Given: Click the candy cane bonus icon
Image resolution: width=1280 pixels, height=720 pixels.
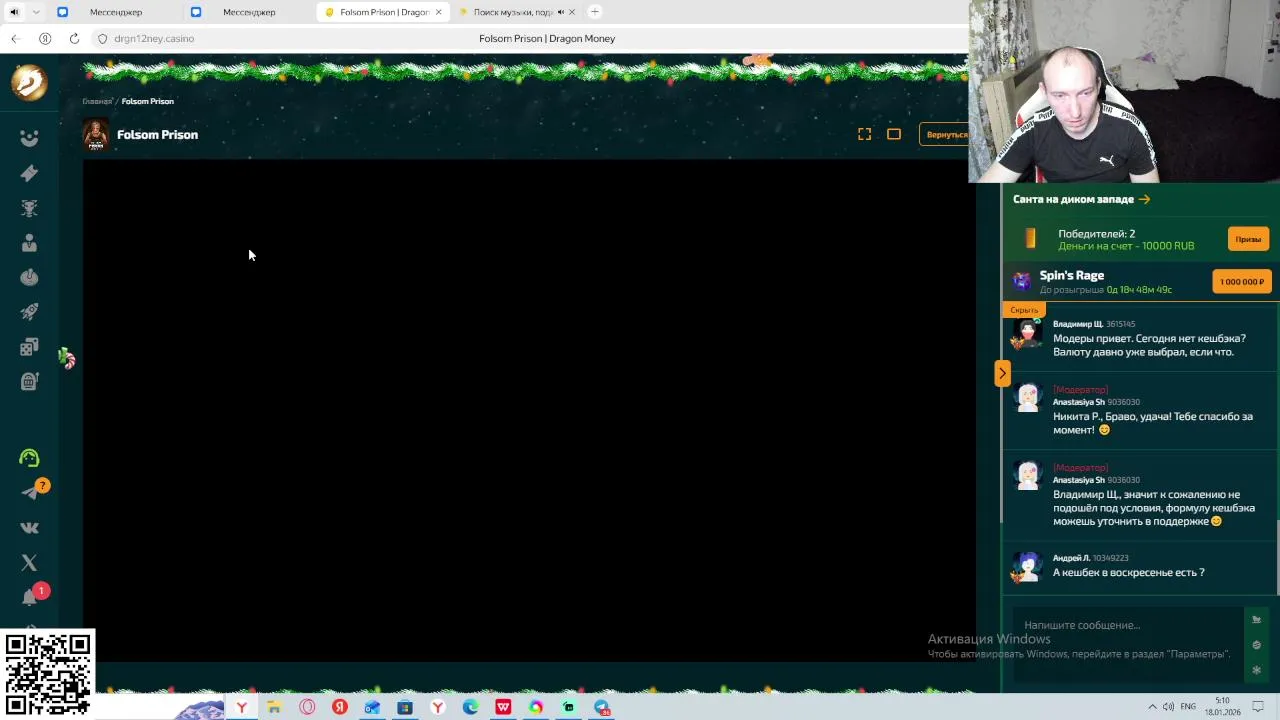Looking at the screenshot, I should pyautogui.click(x=66, y=358).
